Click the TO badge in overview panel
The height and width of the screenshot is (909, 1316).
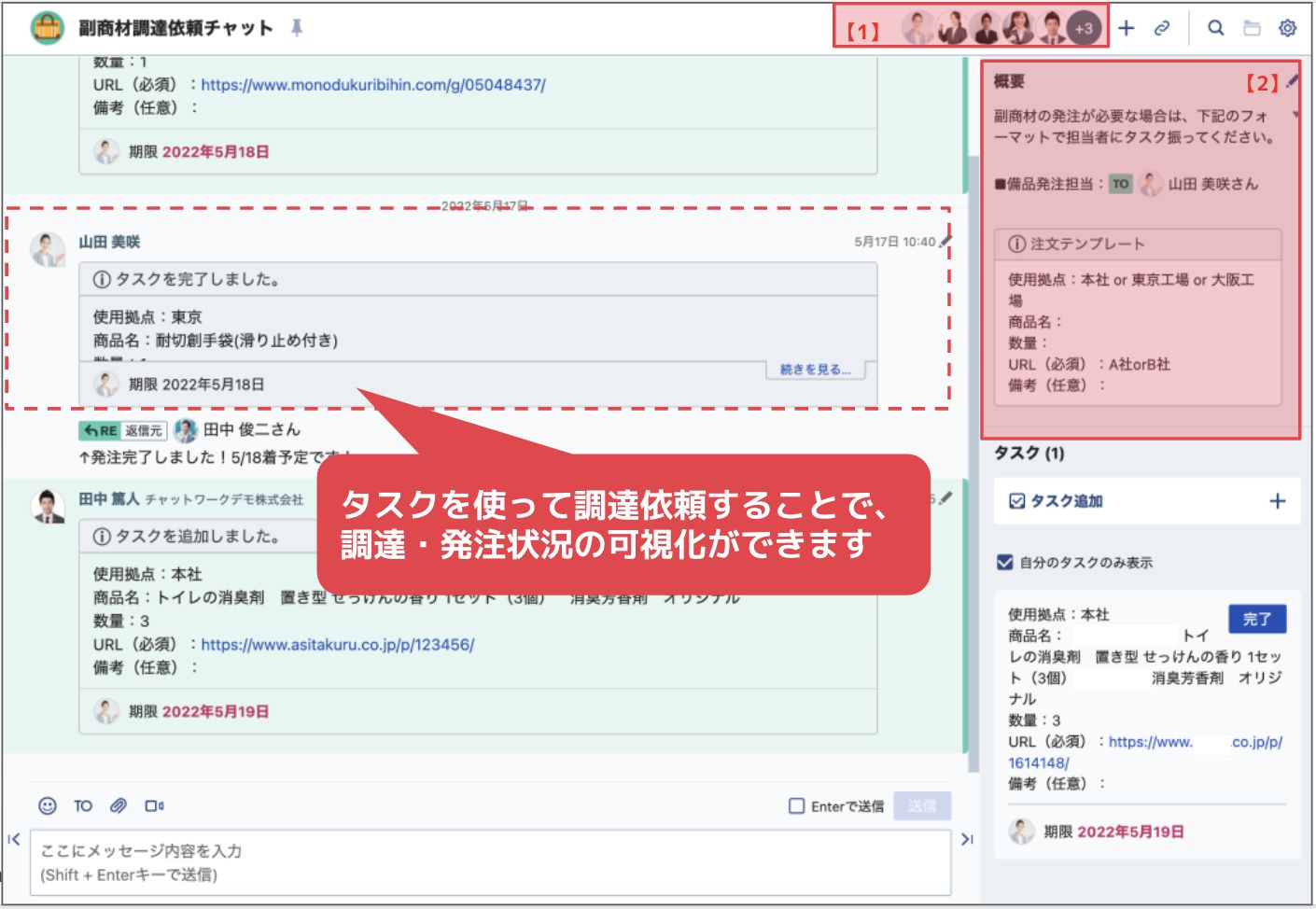point(1121,184)
